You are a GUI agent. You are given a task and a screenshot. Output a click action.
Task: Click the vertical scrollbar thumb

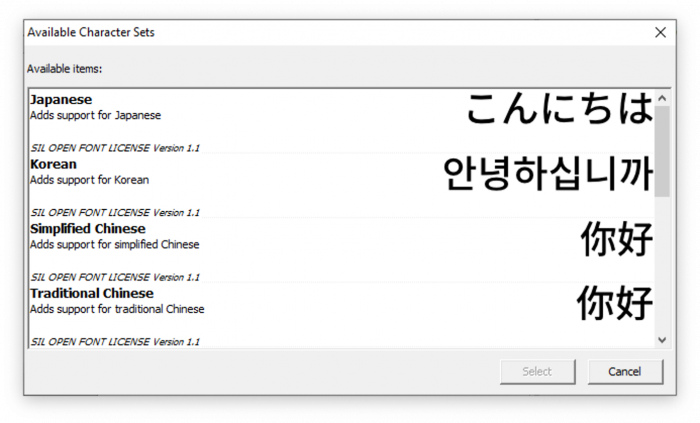(x=661, y=150)
